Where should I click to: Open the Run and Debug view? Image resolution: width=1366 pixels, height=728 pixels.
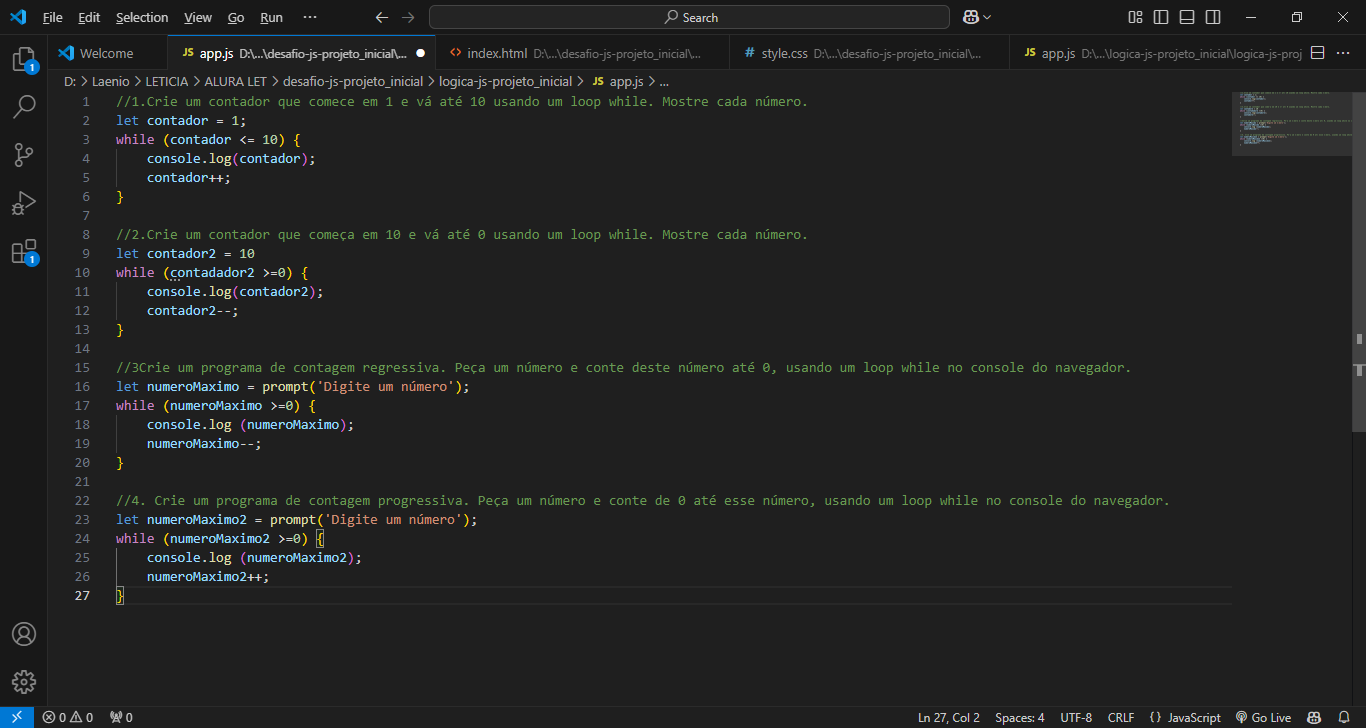click(24, 203)
